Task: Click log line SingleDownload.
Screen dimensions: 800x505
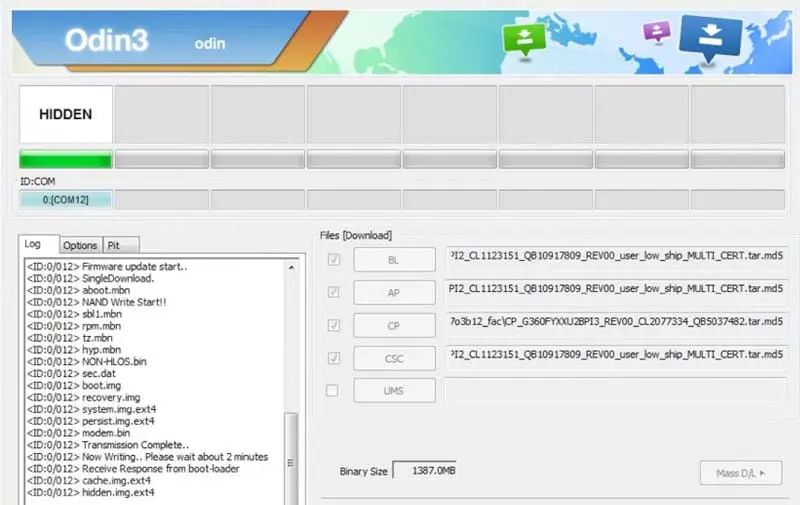Action: pyautogui.click(x=90, y=279)
